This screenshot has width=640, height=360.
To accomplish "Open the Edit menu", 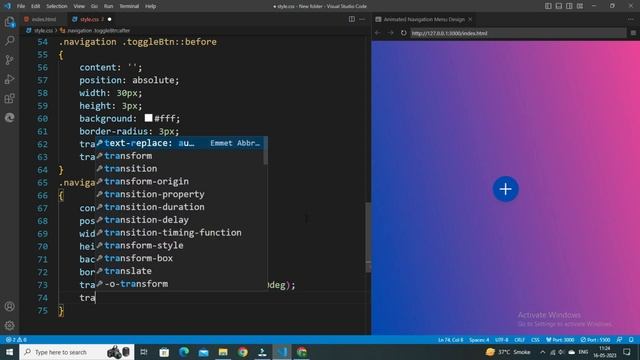I will 36,6.
